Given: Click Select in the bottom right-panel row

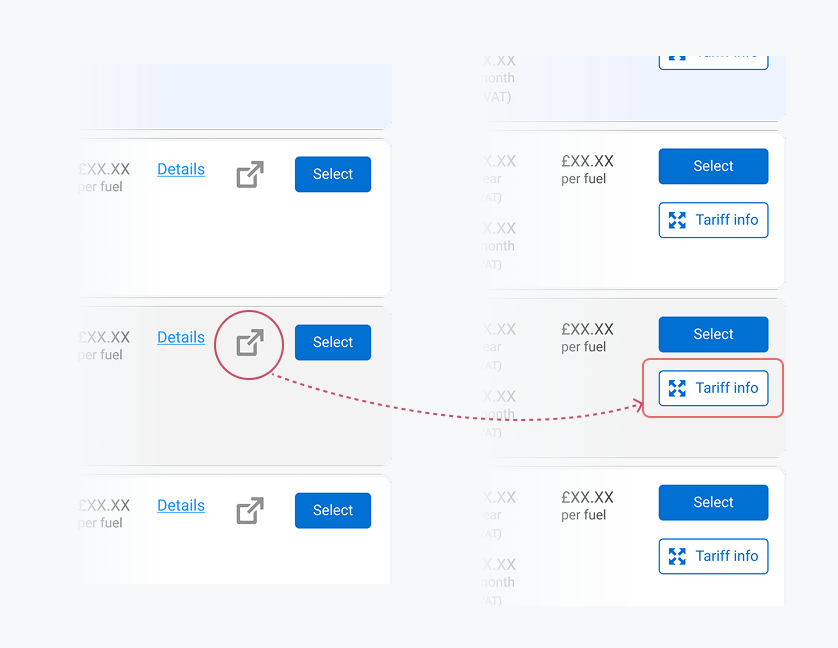Looking at the screenshot, I should click(713, 503).
